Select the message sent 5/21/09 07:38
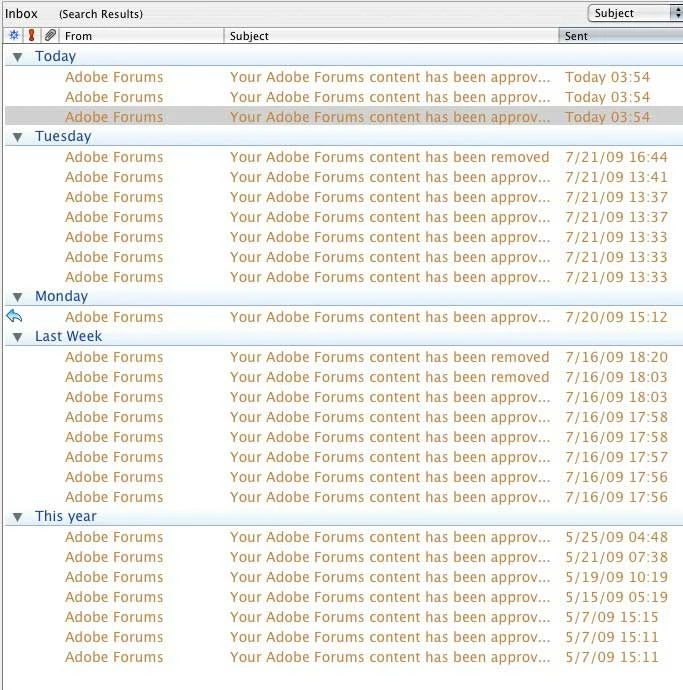 point(344,557)
